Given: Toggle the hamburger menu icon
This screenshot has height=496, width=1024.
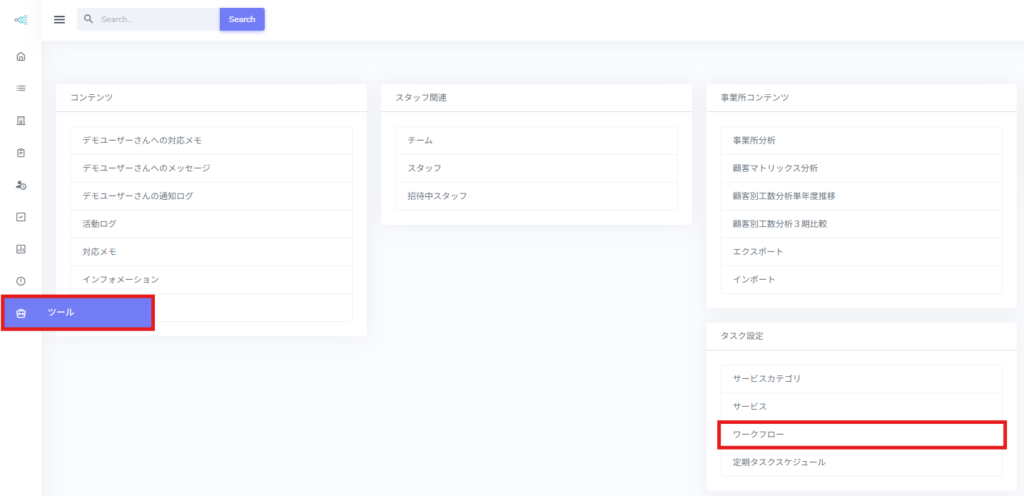Looking at the screenshot, I should (59, 19).
